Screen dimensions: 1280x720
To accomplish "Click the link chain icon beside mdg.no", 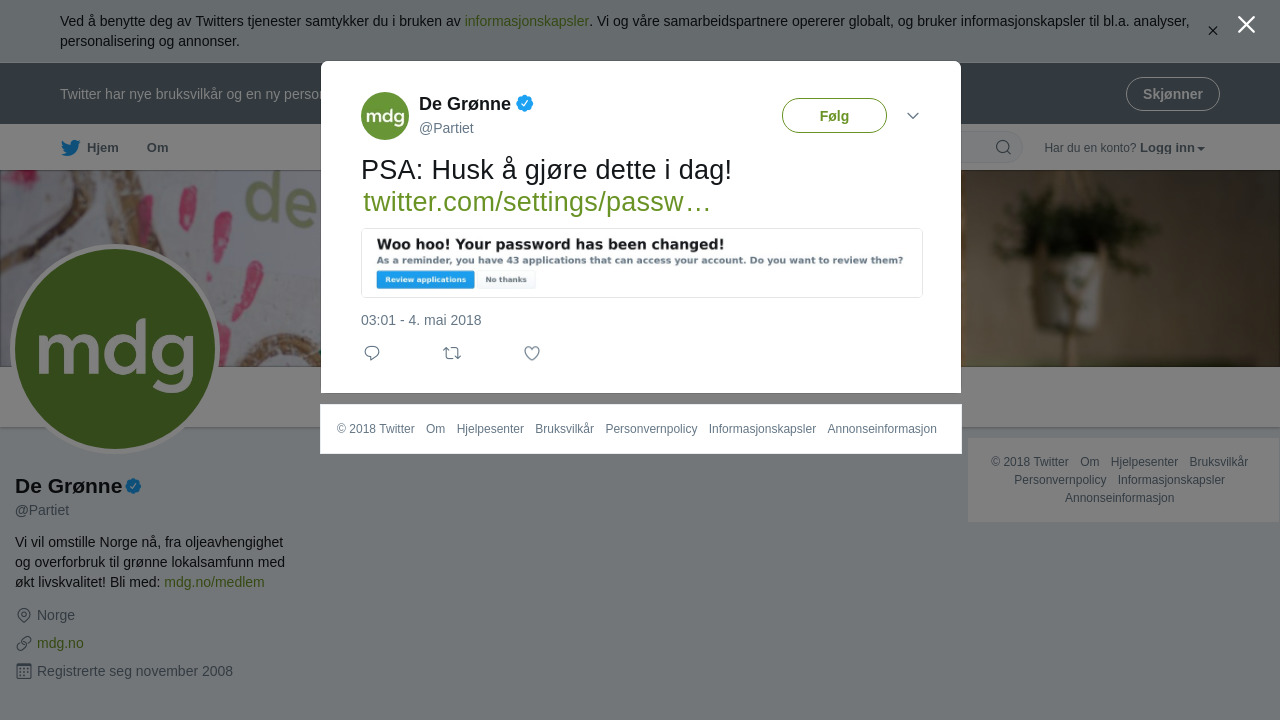I will (24, 643).
